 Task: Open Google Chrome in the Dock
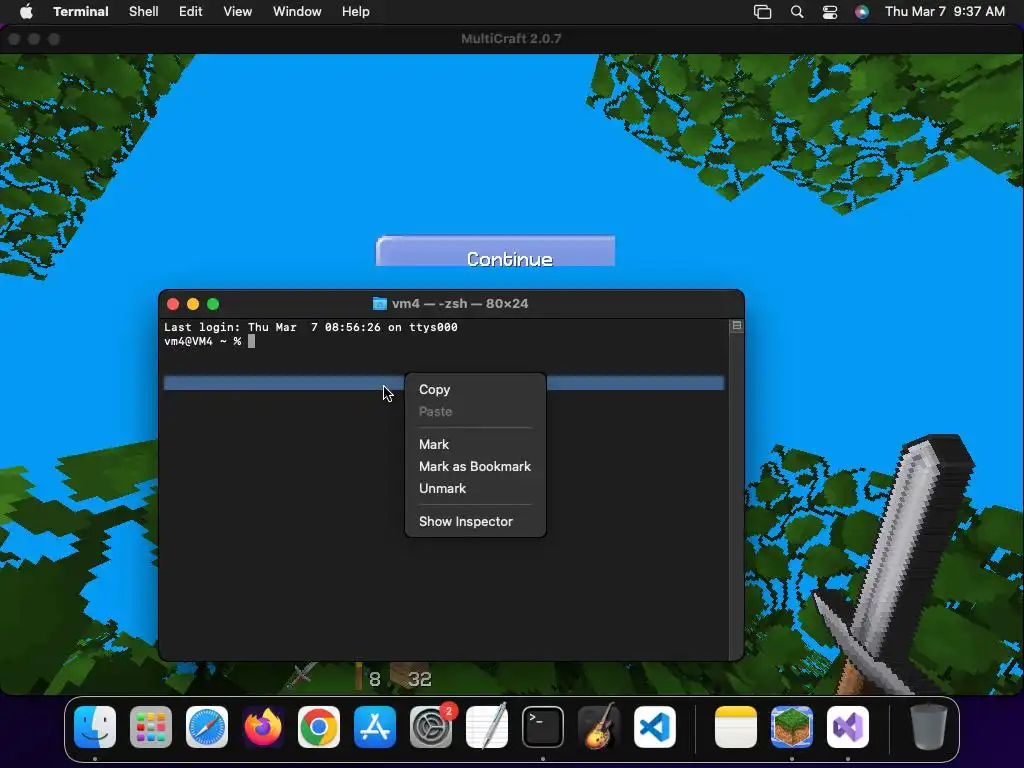tap(319, 727)
